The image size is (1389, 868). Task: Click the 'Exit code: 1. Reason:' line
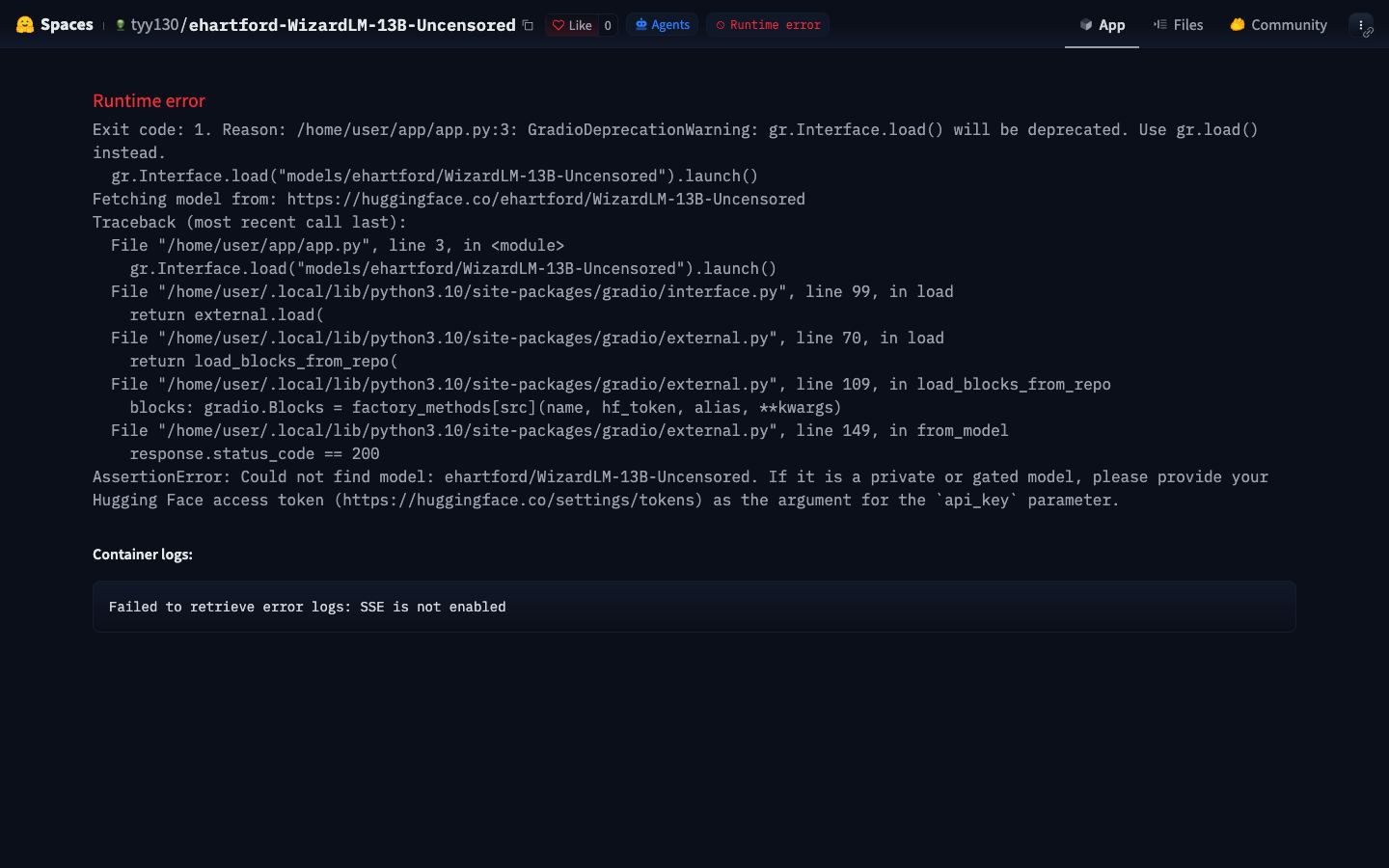(675, 129)
